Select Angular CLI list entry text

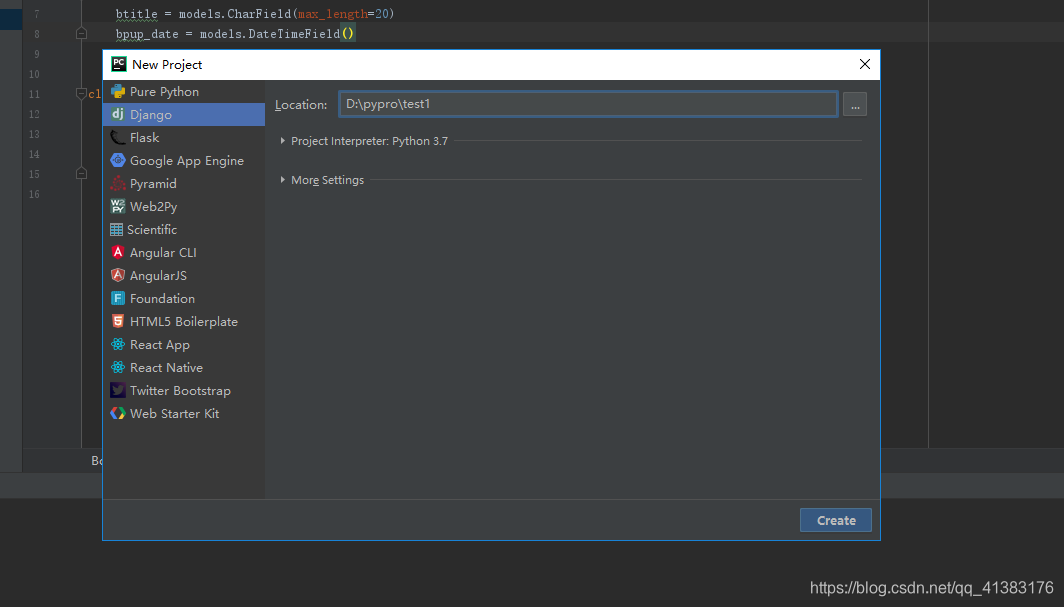pos(163,252)
